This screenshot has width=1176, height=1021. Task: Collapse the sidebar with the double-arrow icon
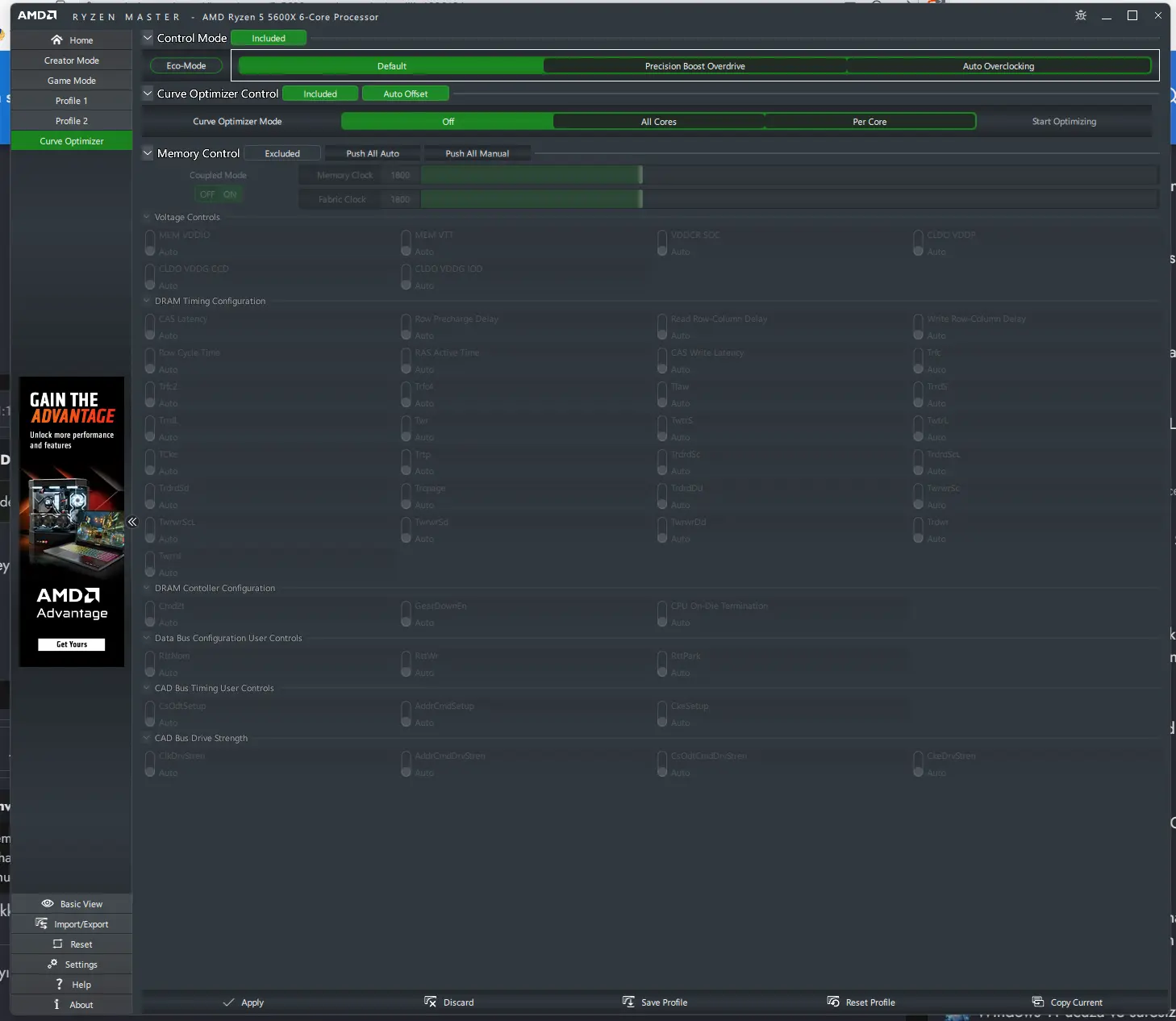click(132, 522)
